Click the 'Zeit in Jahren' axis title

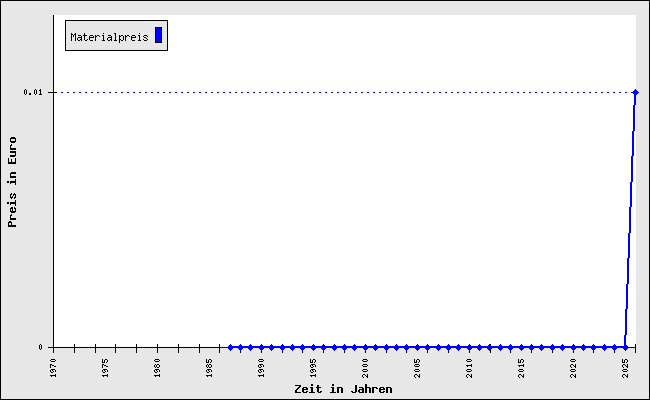(x=343, y=389)
